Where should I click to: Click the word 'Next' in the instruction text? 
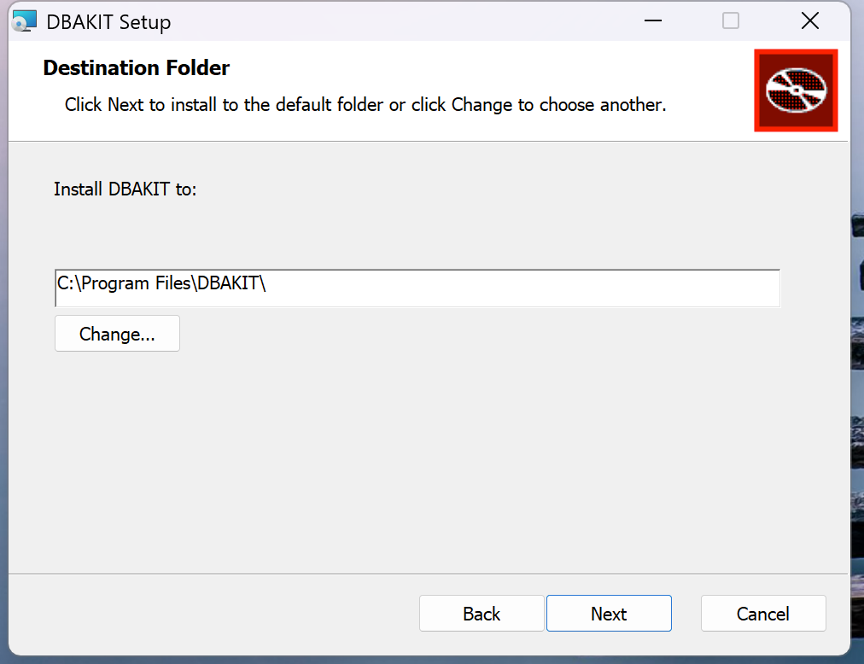[126, 105]
